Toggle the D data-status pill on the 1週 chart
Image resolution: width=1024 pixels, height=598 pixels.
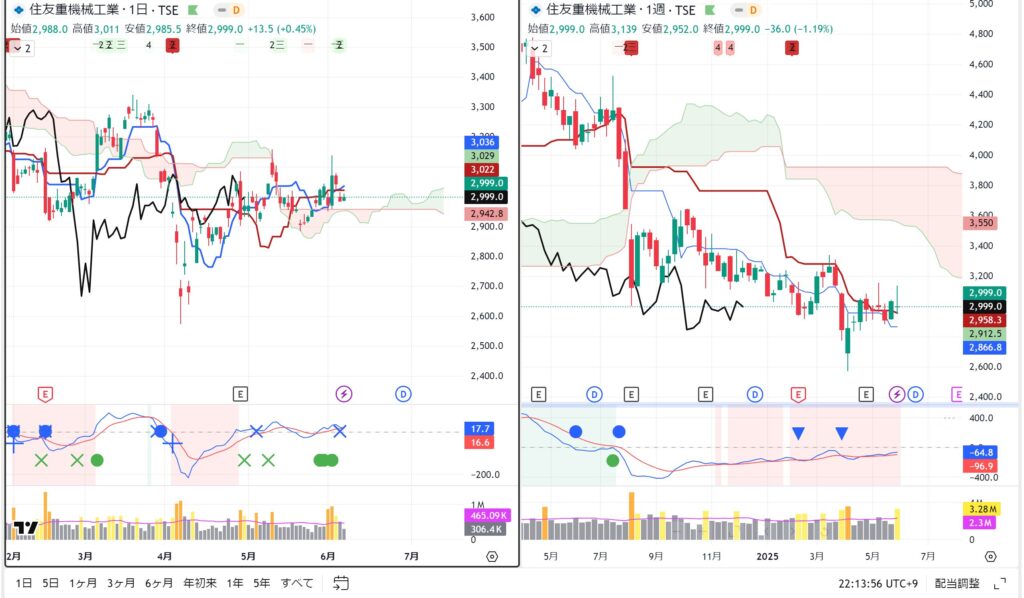pyautogui.click(x=746, y=10)
